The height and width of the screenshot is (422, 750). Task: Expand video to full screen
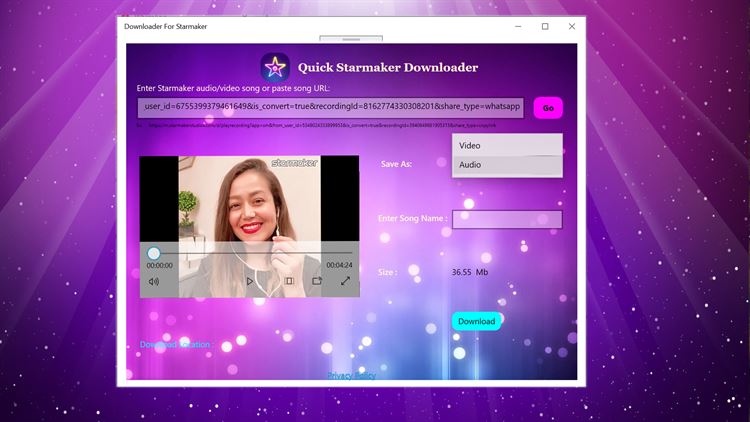[345, 281]
